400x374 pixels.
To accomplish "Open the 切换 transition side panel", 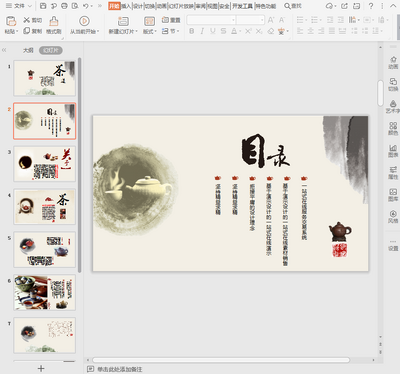I will (x=393, y=84).
